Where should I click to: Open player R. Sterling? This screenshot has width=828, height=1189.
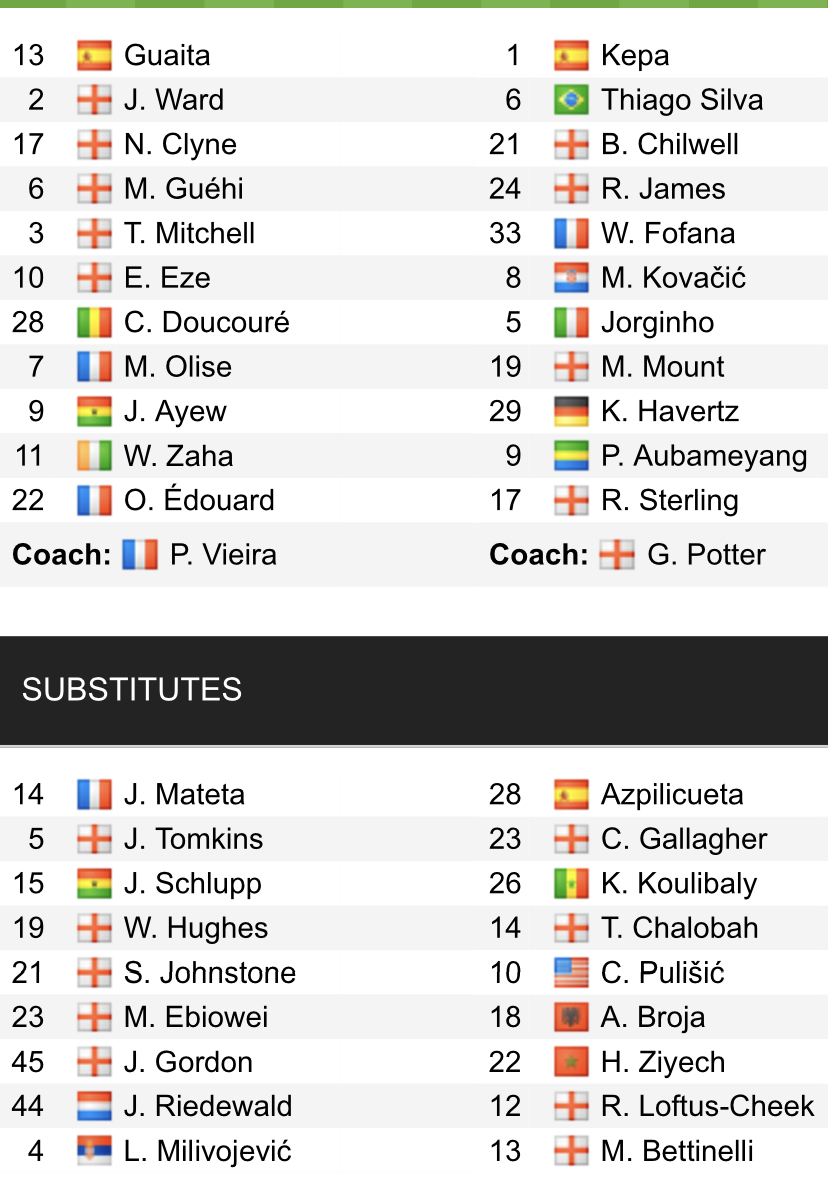[x=669, y=500]
